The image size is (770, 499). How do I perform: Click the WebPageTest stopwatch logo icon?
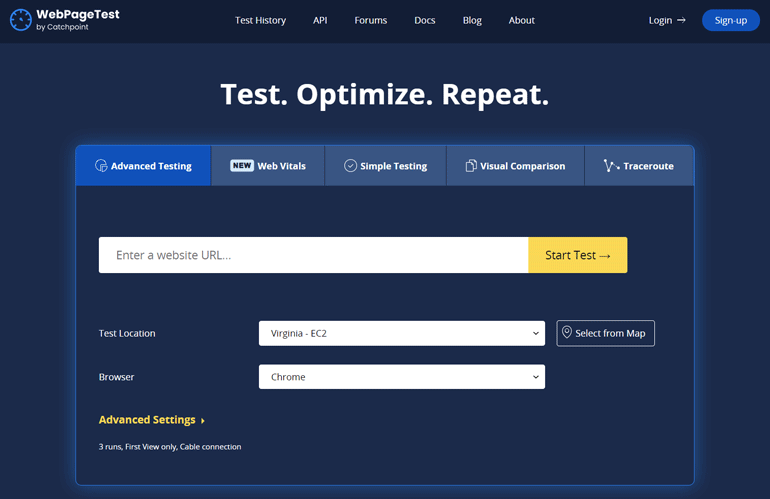point(21,20)
